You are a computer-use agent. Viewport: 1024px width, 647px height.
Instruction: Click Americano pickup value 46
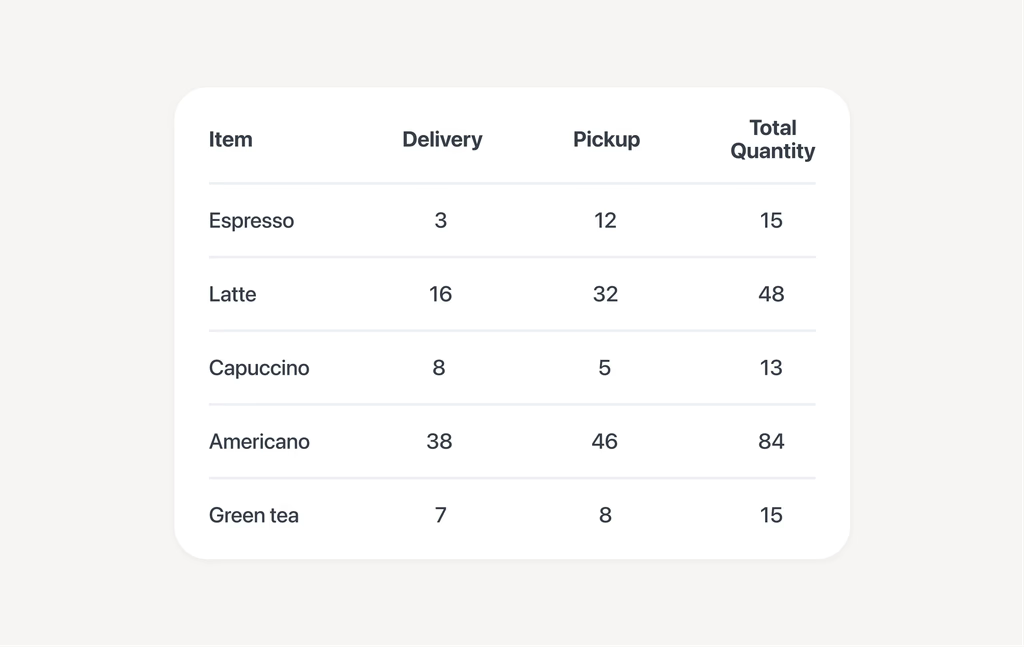coord(605,442)
